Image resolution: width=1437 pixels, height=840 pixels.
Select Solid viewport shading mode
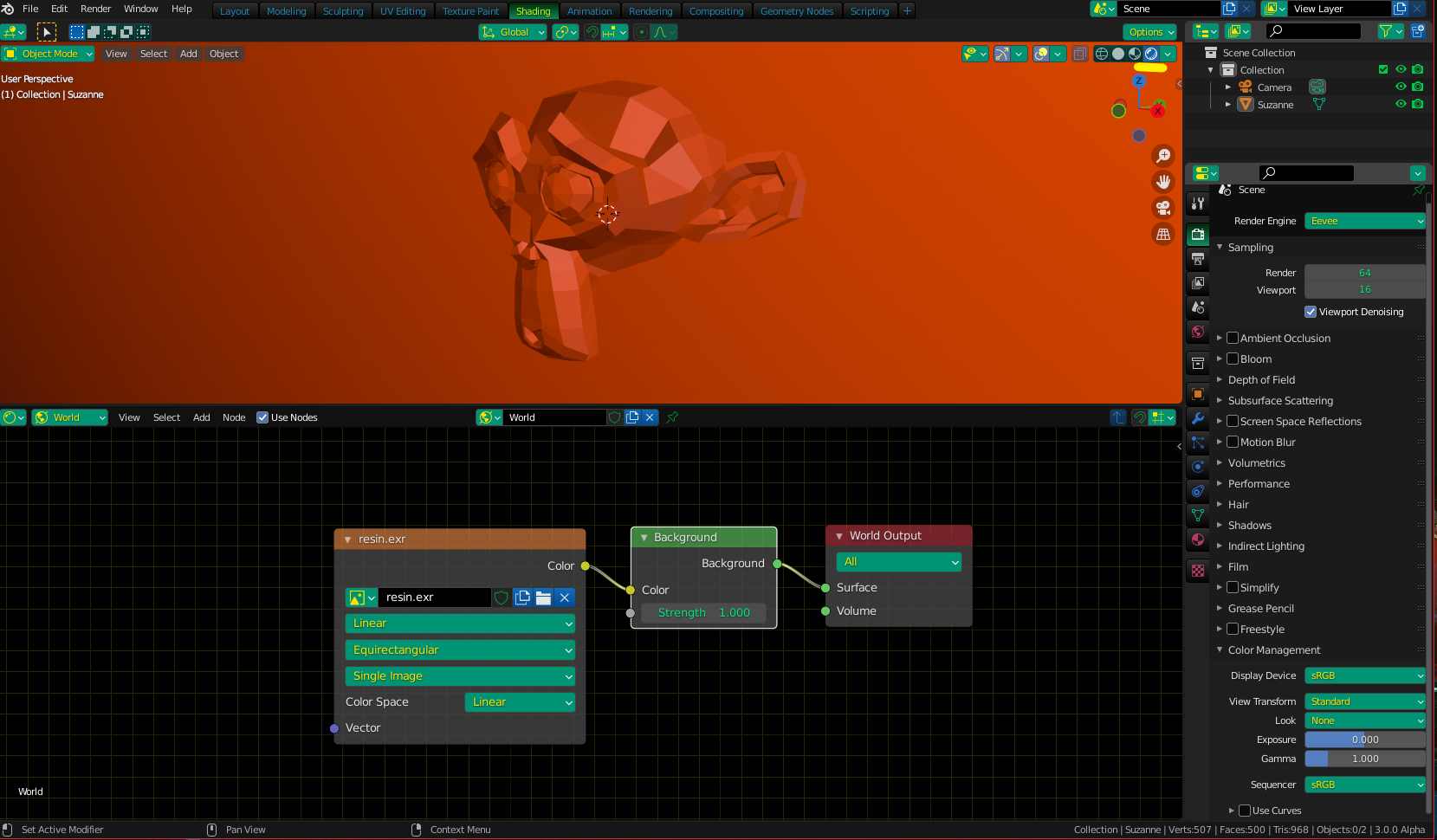(x=1118, y=54)
